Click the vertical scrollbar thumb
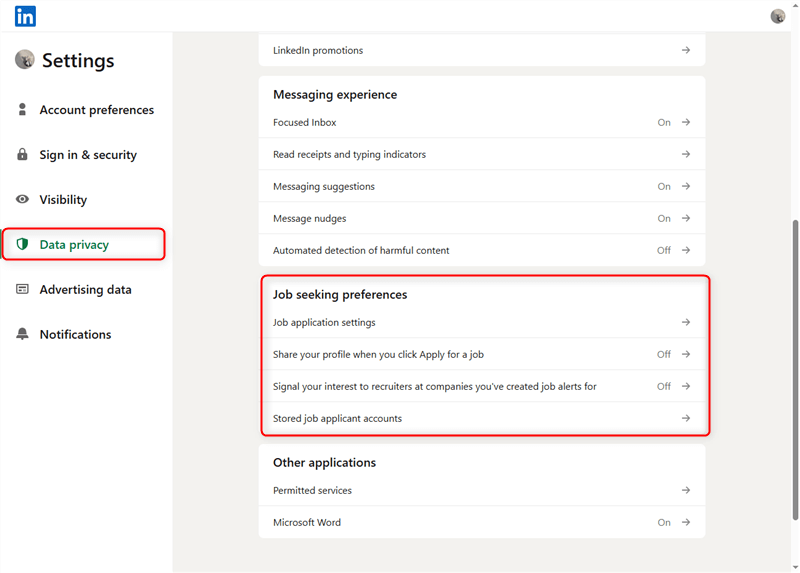800x573 pixels. (x=795, y=370)
